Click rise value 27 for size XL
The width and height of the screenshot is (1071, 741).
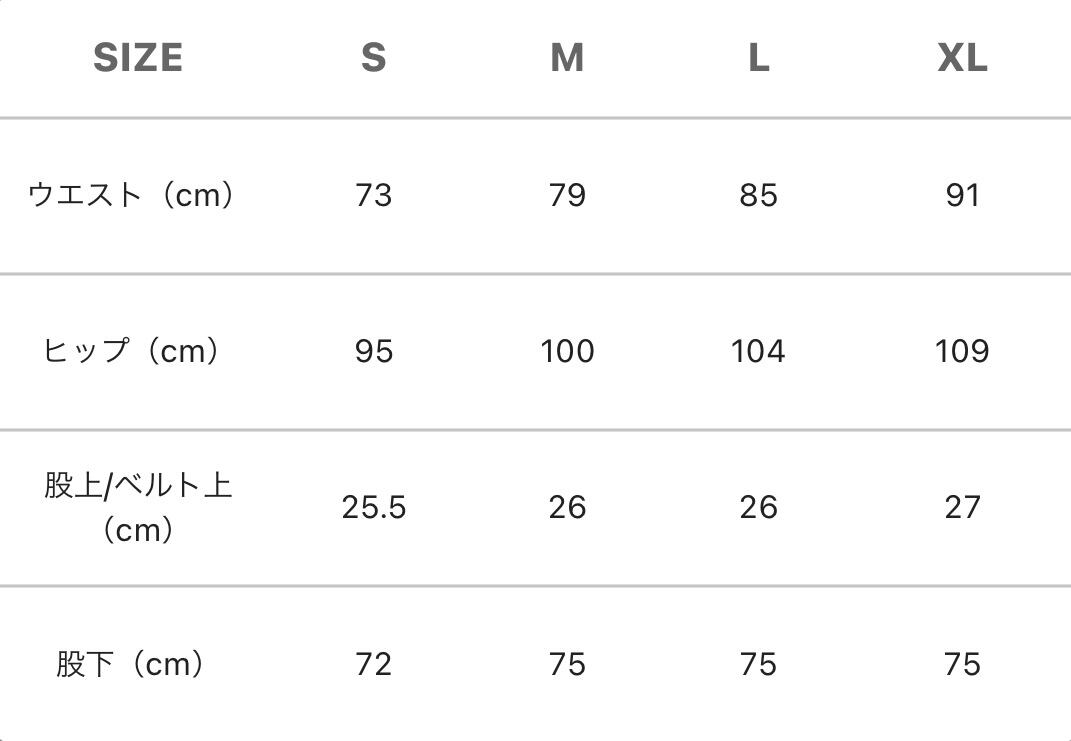(x=962, y=508)
